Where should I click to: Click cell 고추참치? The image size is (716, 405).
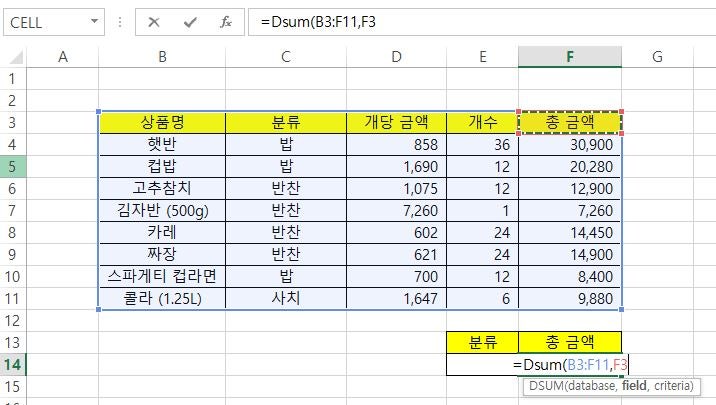pos(162,189)
